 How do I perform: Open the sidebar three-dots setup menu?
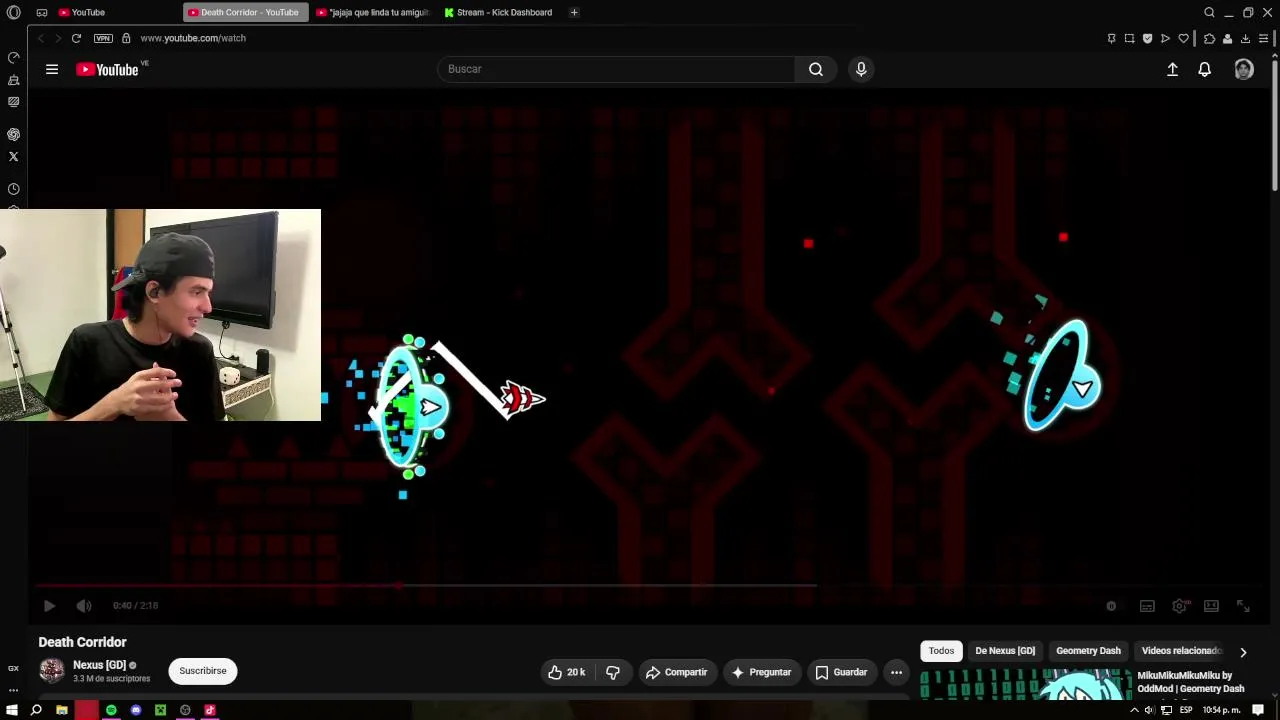[13, 690]
